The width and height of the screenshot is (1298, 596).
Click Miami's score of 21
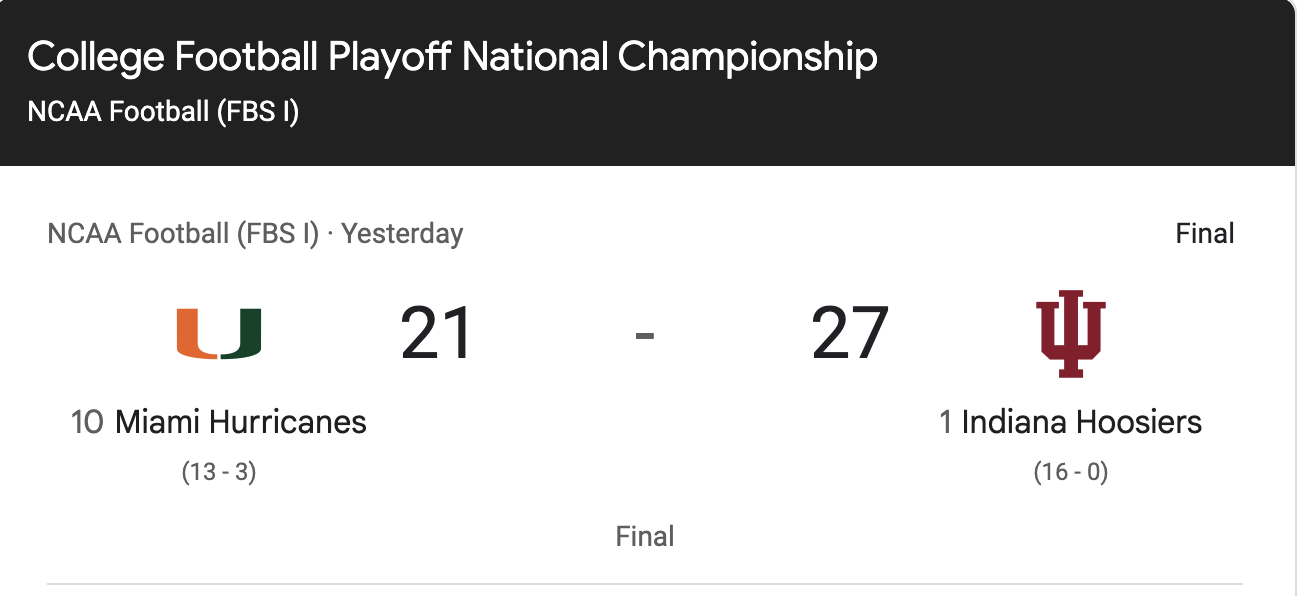[x=436, y=334]
